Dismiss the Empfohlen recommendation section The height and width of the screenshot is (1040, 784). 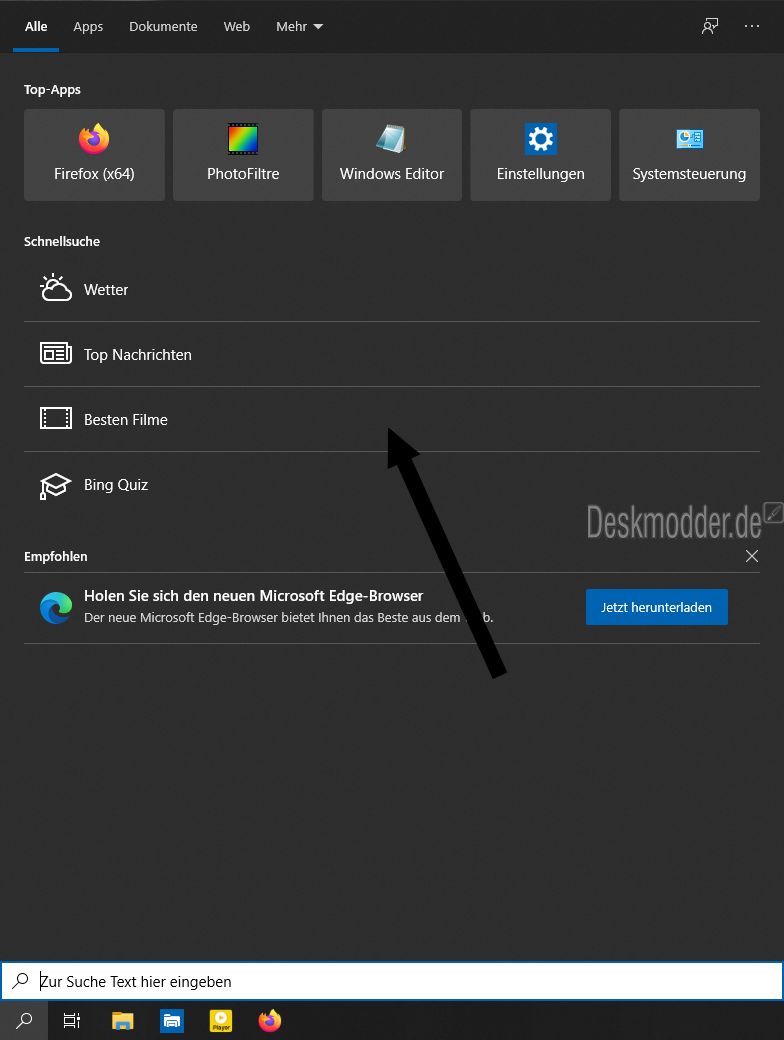(x=752, y=556)
